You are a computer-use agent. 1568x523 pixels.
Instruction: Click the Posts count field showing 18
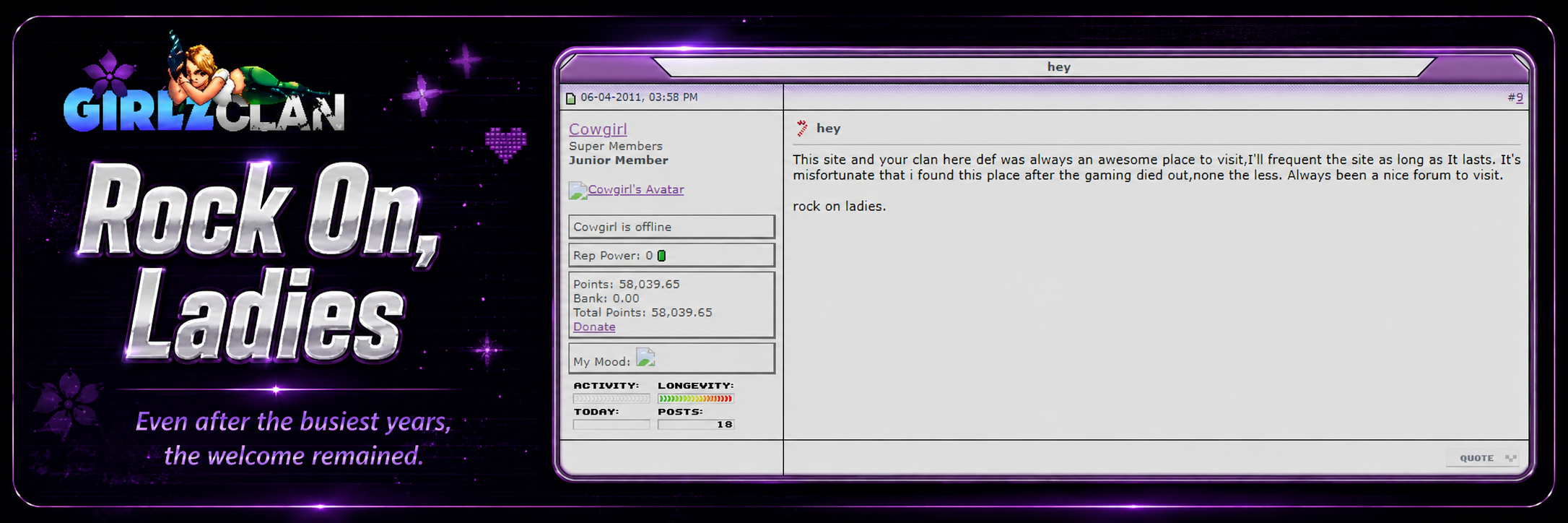click(x=696, y=424)
